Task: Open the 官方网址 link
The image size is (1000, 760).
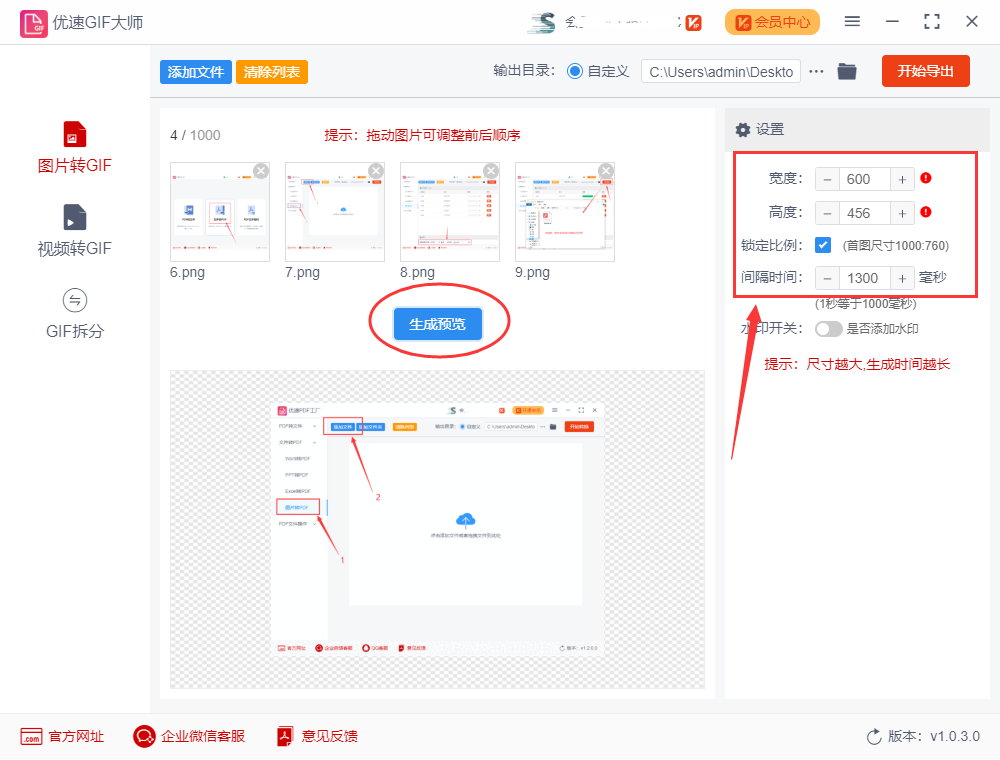Action: pos(62,736)
